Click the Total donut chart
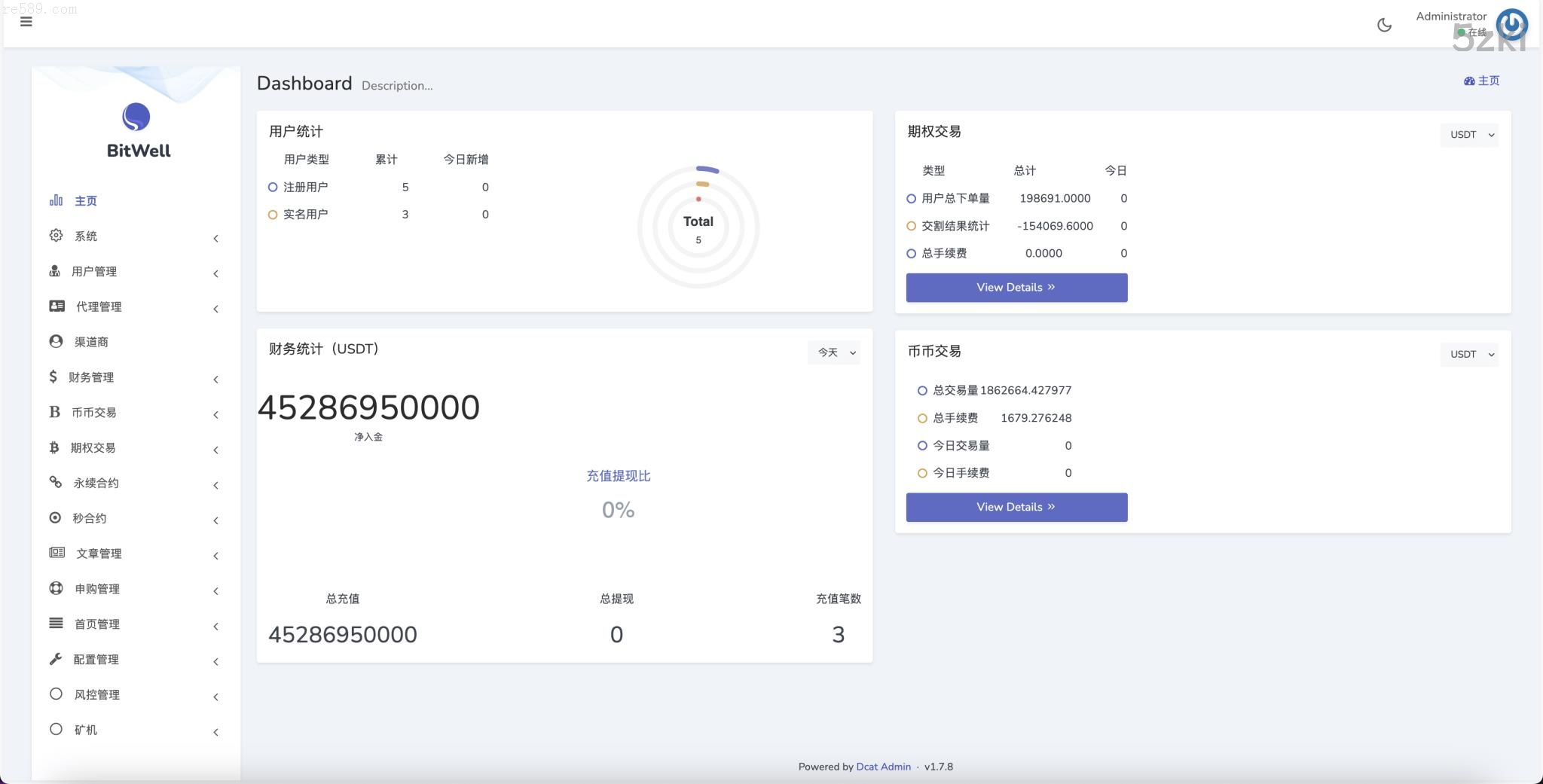1543x784 pixels. coord(698,227)
